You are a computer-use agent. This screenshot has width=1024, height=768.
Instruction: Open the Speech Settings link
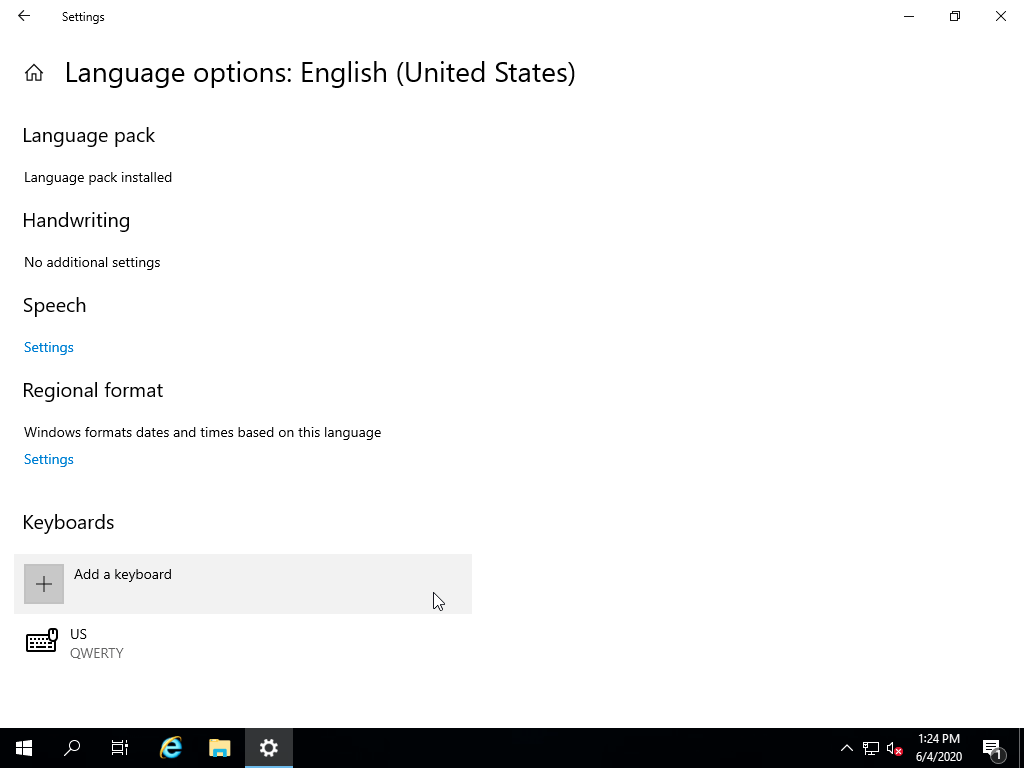point(49,347)
